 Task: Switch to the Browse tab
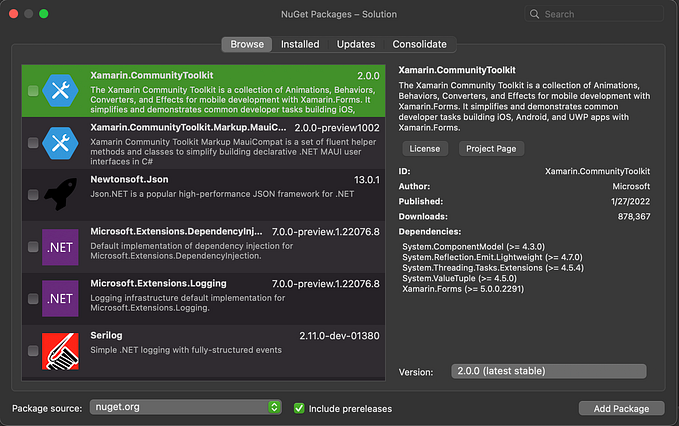247,44
